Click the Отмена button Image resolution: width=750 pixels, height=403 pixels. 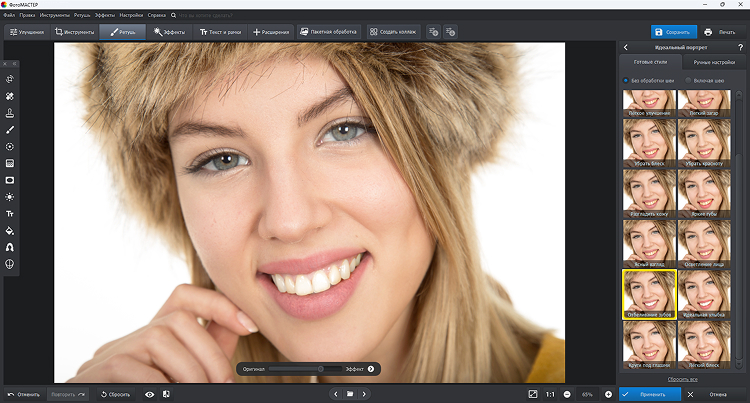[x=713, y=394]
